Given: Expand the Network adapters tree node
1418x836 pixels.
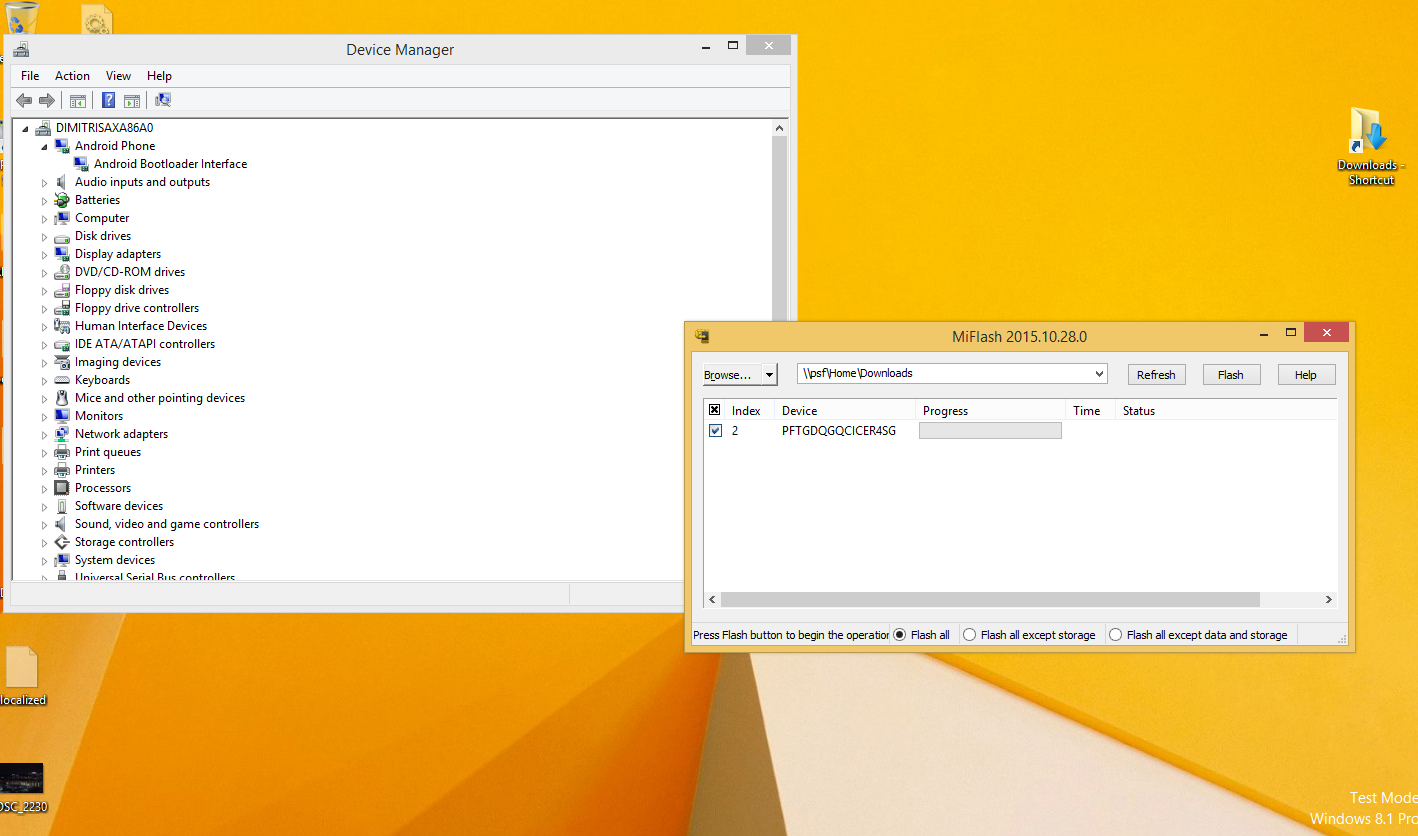Looking at the screenshot, I should coord(44,435).
